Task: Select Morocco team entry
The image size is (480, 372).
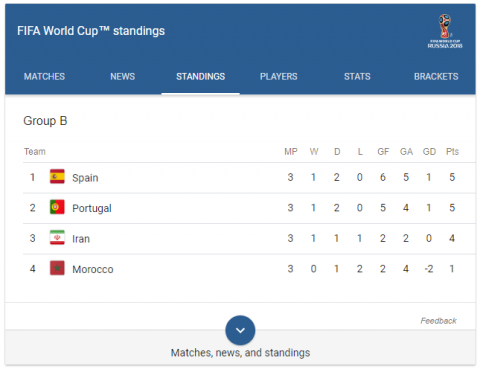Action: pos(93,269)
